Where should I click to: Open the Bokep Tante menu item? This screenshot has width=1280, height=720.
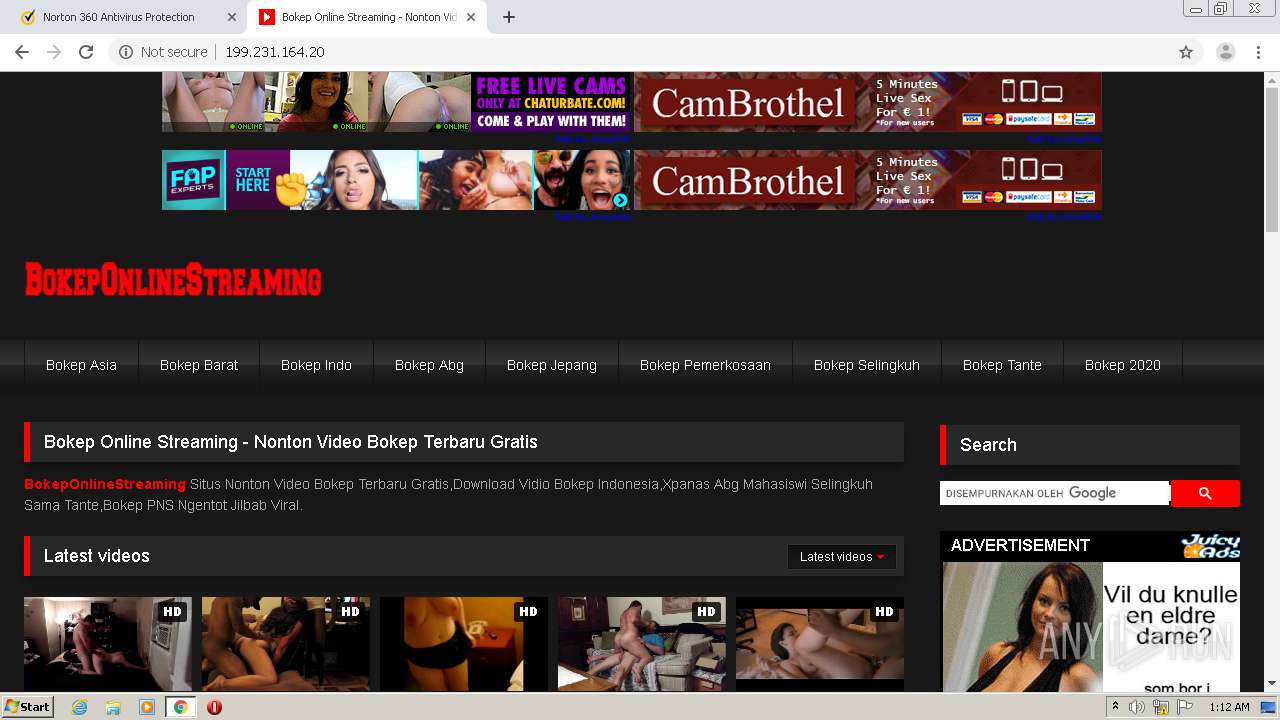1002,365
